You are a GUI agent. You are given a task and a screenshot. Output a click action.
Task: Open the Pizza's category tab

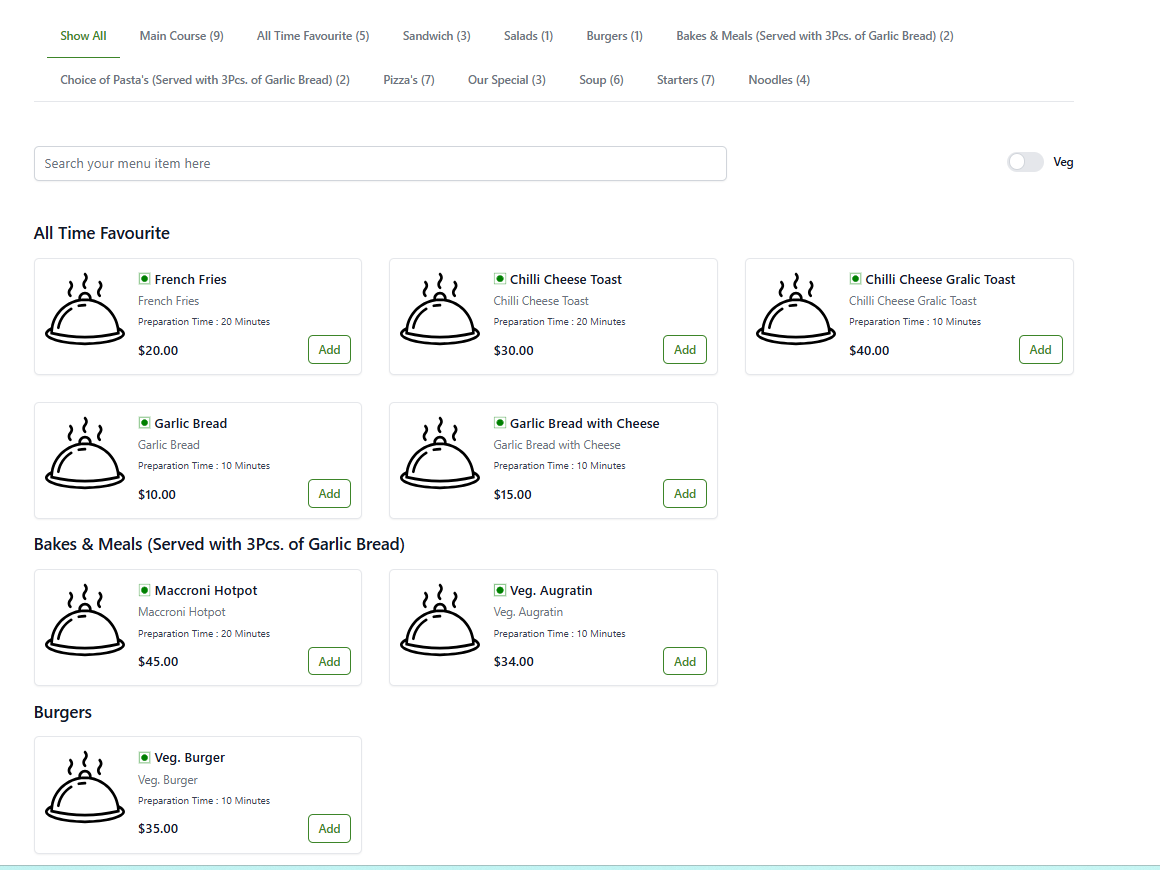click(408, 80)
